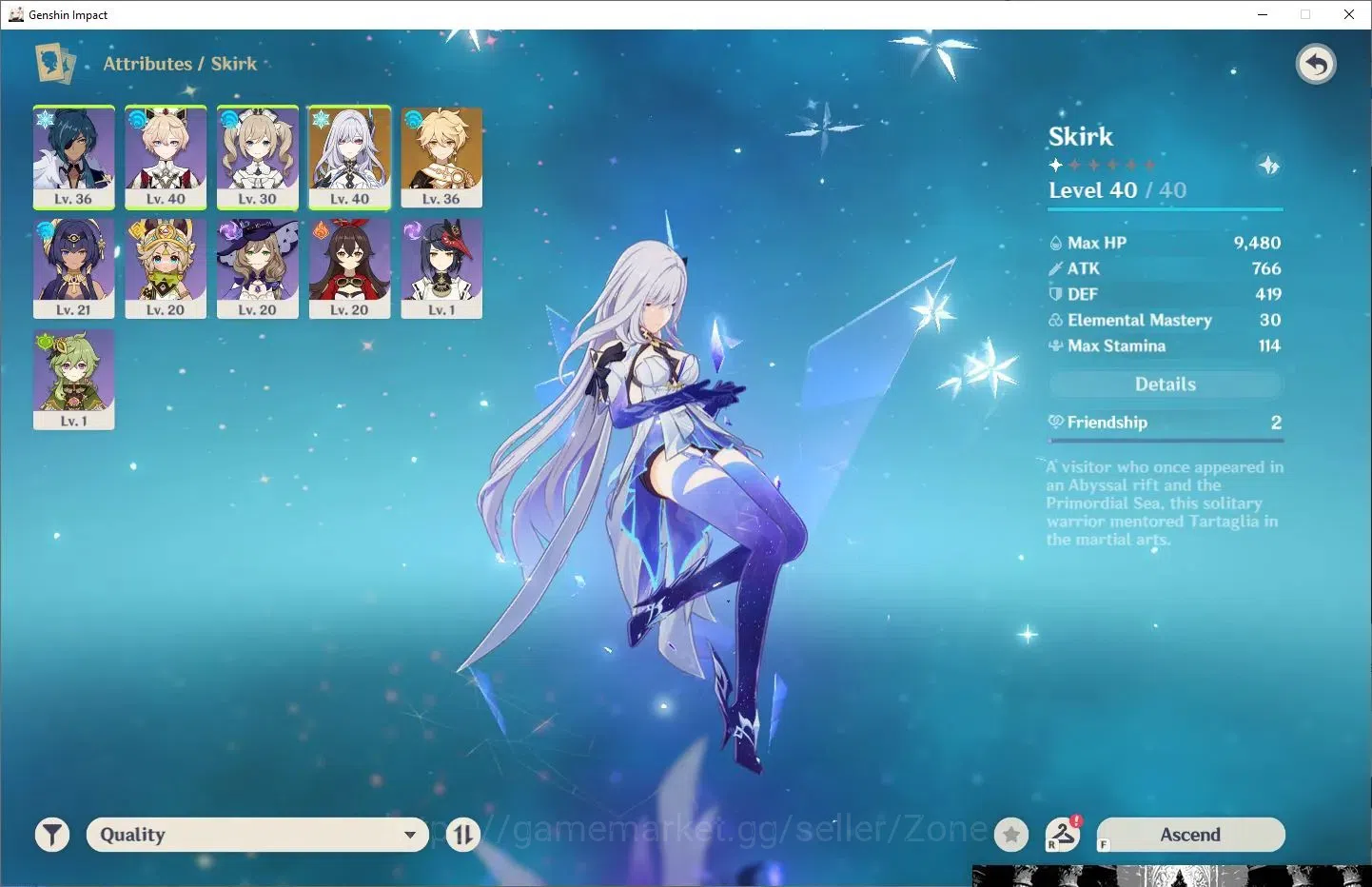Choose Barbara's Lv. 30 portrait
The image size is (1372, 887).
click(258, 157)
